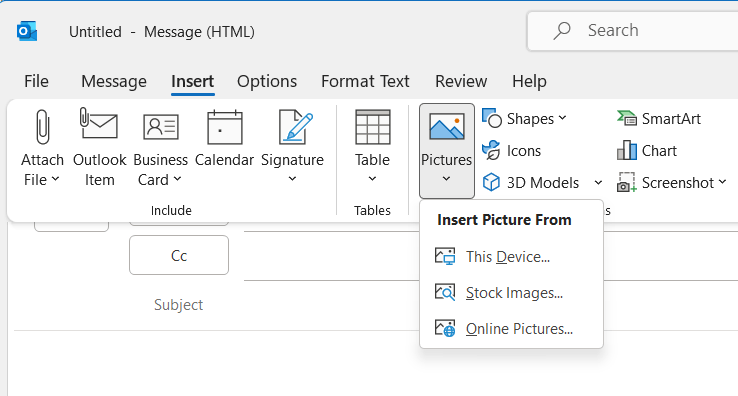Click into the Search box
This screenshot has width=738, height=396.
click(x=633, y=31)
